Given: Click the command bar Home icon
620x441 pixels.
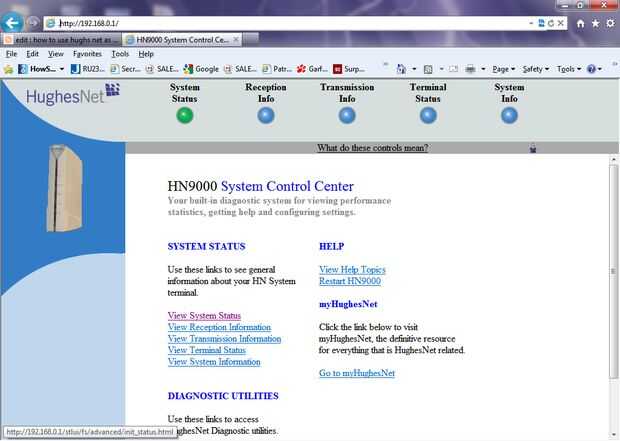Looking at the screenshot, I should pyautogui.click(x=401, y=69).
